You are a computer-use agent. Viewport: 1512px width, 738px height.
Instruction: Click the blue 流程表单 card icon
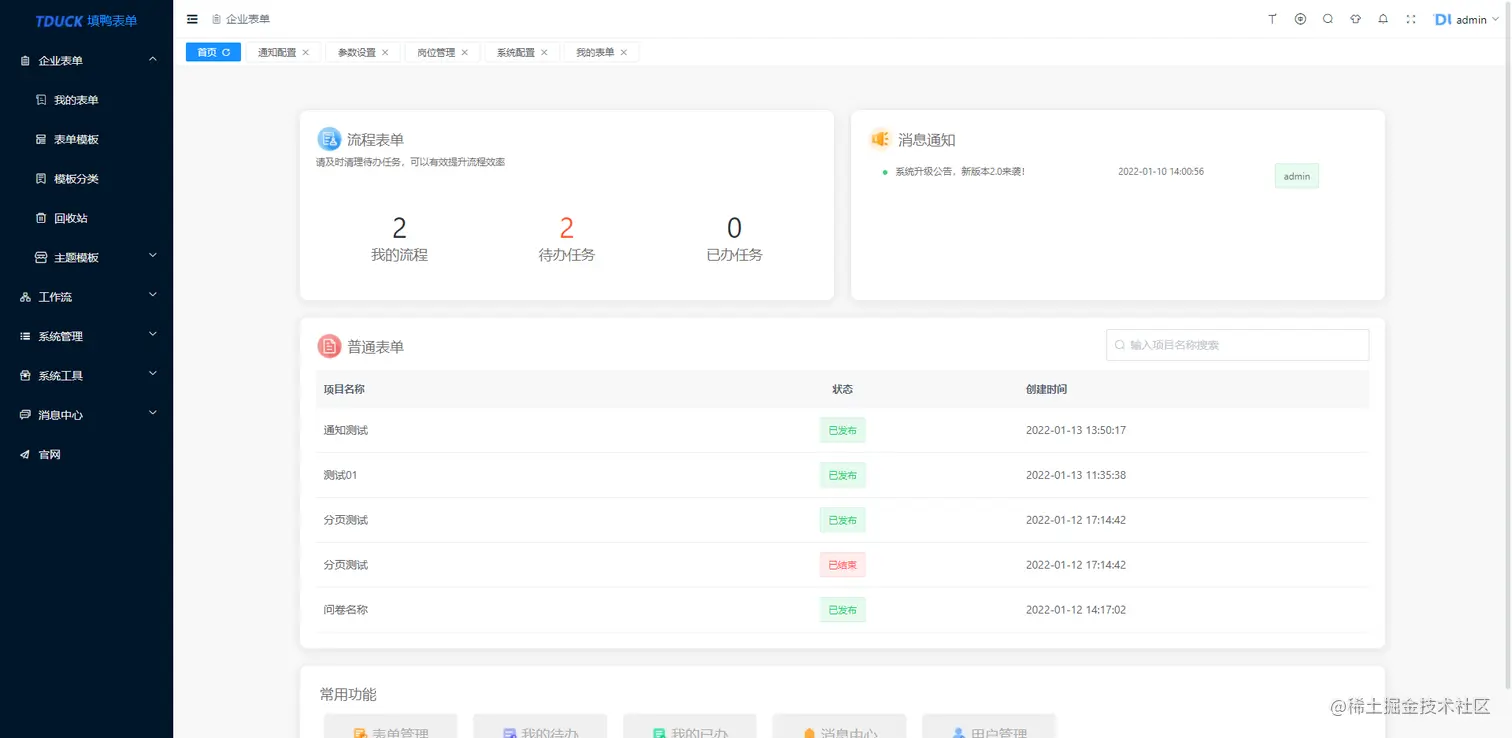329,139
